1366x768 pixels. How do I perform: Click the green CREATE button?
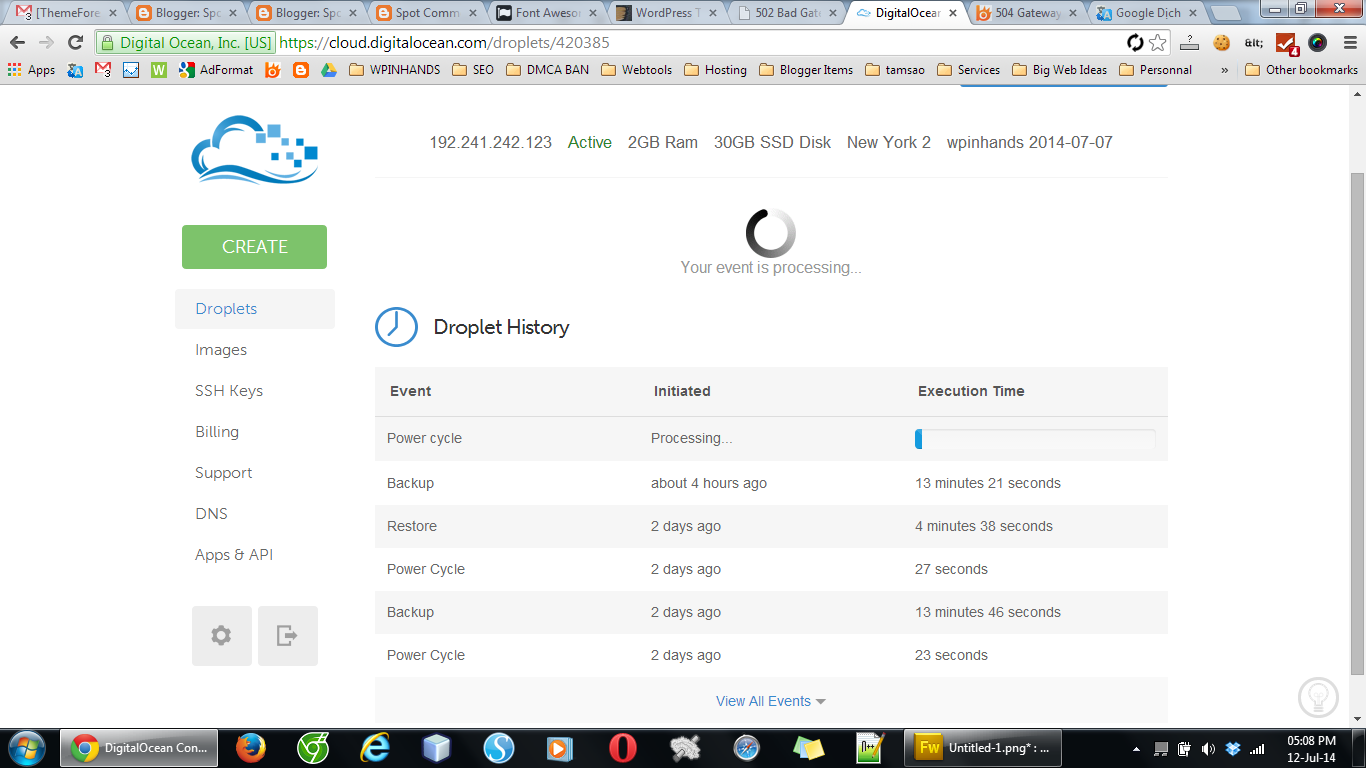coord(254,247)
